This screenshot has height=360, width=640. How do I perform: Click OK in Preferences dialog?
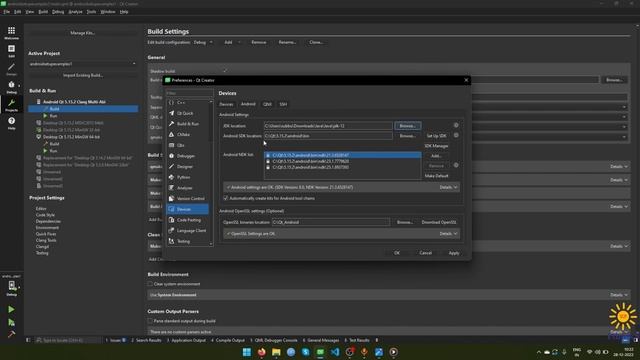[x=397, y=253]
